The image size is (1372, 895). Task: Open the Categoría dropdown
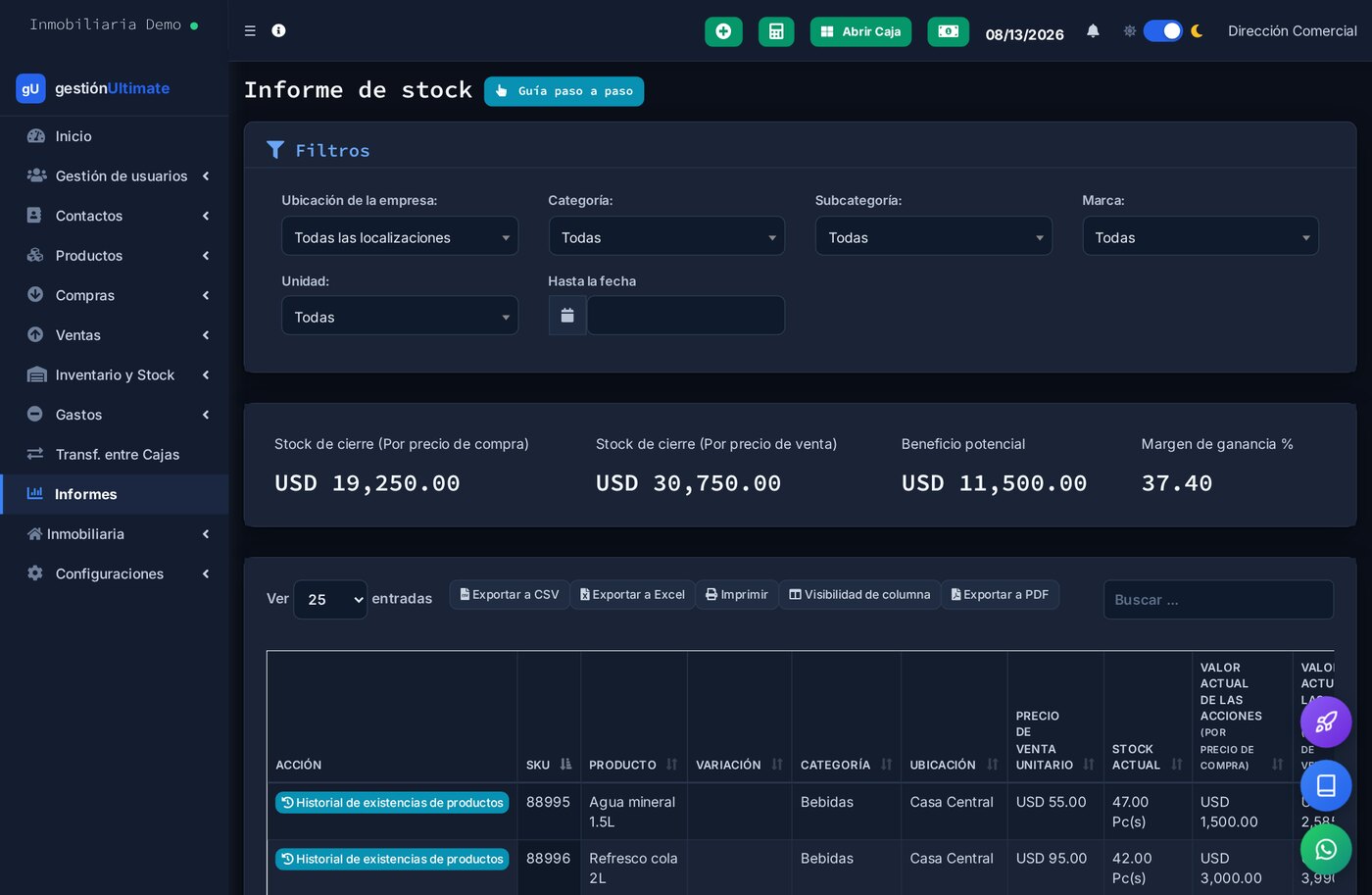pos(666,236)
